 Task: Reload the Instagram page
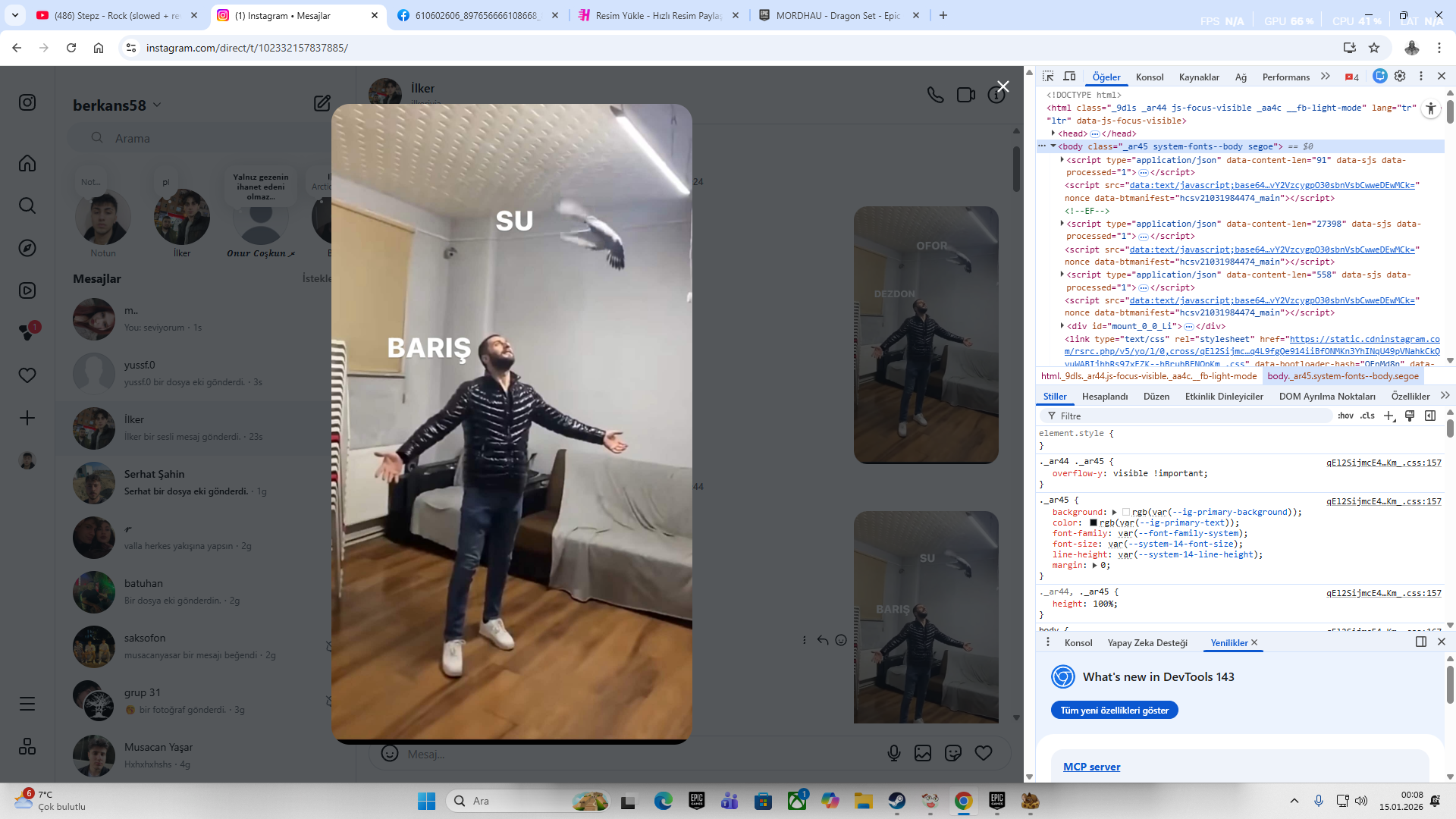pos(71,48)
